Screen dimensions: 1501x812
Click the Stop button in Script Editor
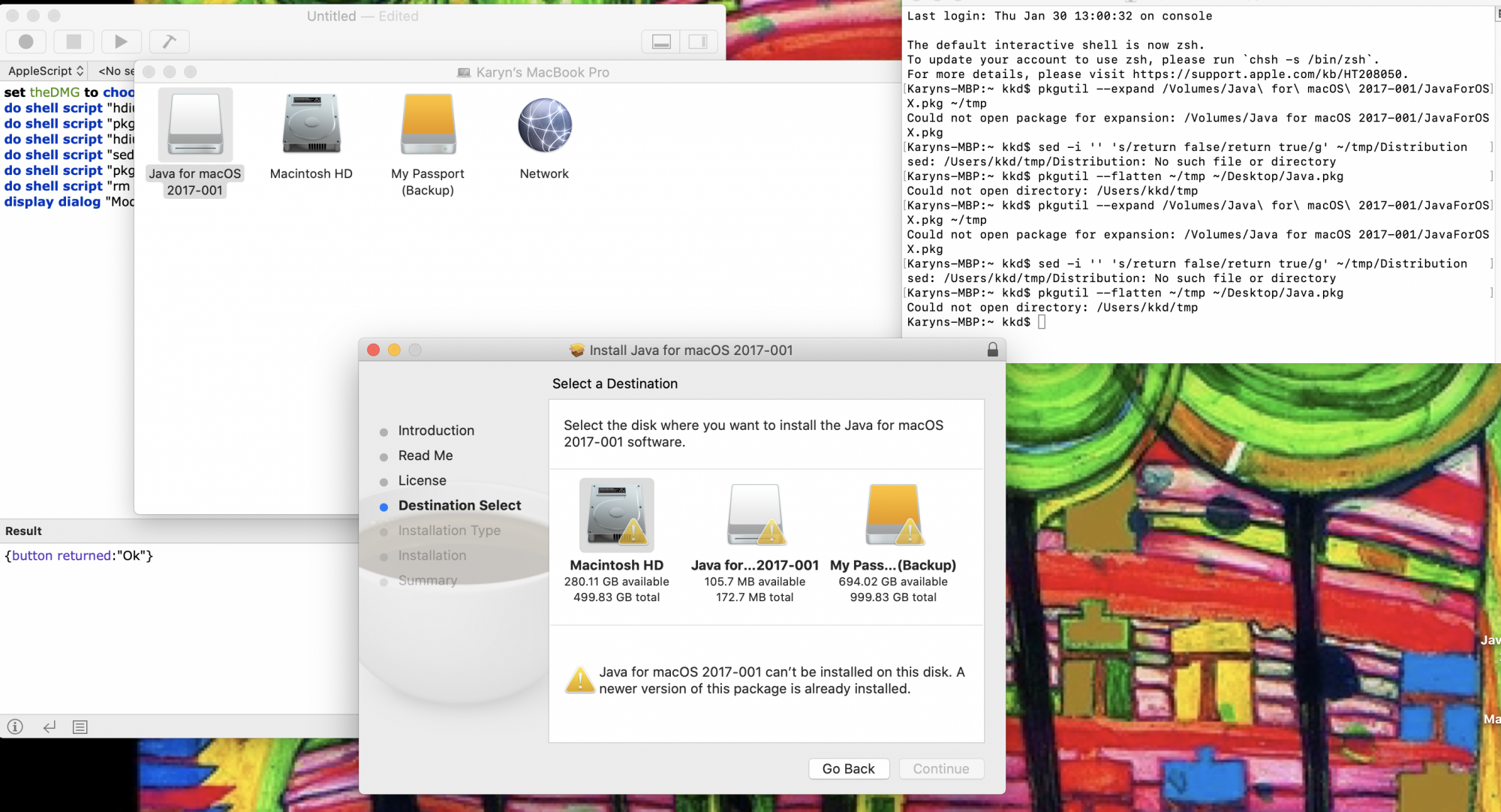coord(74,41)
